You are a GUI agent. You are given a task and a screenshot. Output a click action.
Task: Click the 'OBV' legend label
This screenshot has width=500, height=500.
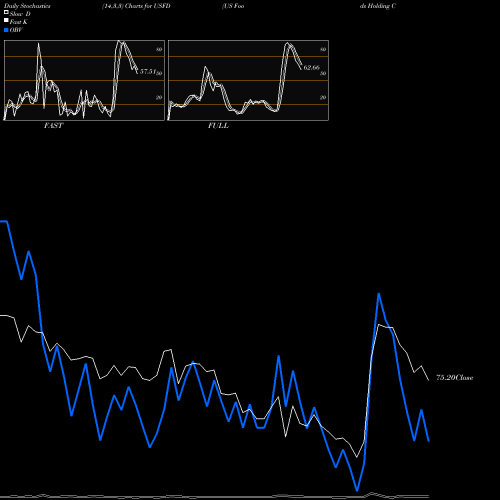pyautogui.click(x=16, y=30)
